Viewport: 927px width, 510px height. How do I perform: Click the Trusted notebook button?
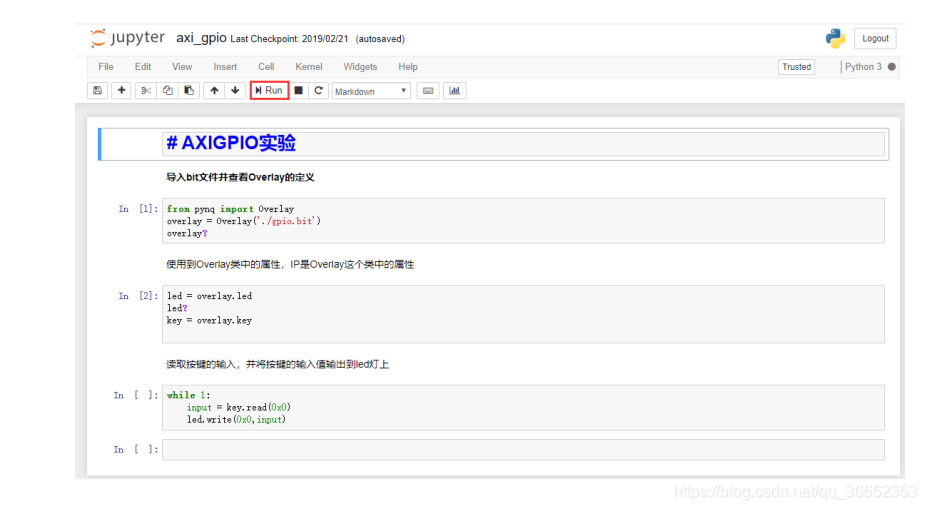pyautogui.click(x=796, y=67)
